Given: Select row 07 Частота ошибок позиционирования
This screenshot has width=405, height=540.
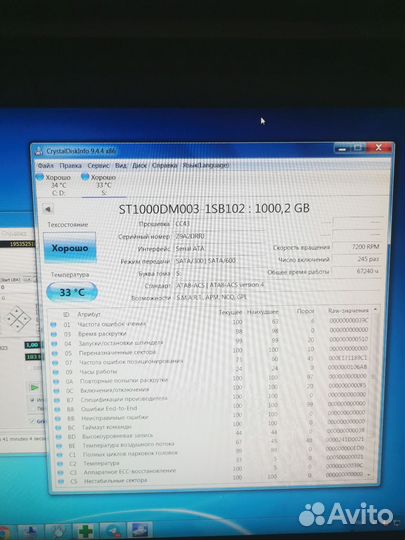Looking at the screenshot, I should pos(210,361).
